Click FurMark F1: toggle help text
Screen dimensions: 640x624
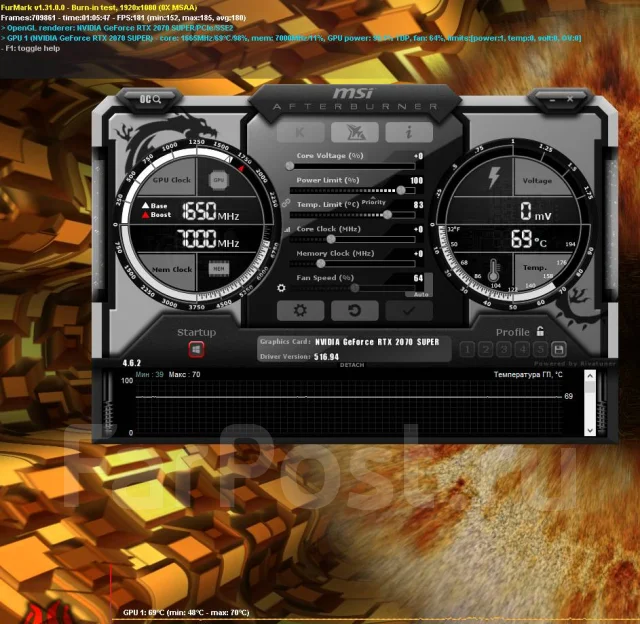pyautogui.click(x=31, y=48)
